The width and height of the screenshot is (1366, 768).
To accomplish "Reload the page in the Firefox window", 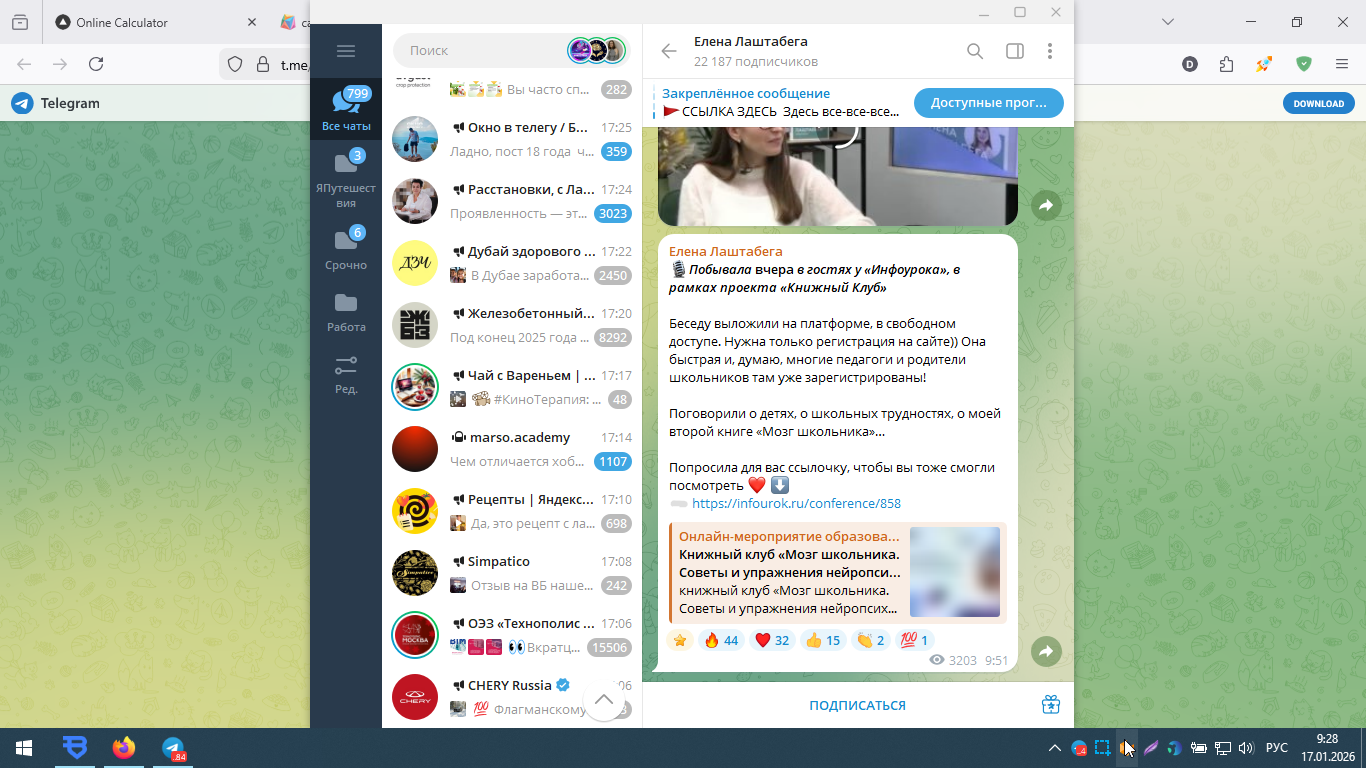I will (96, 64).
